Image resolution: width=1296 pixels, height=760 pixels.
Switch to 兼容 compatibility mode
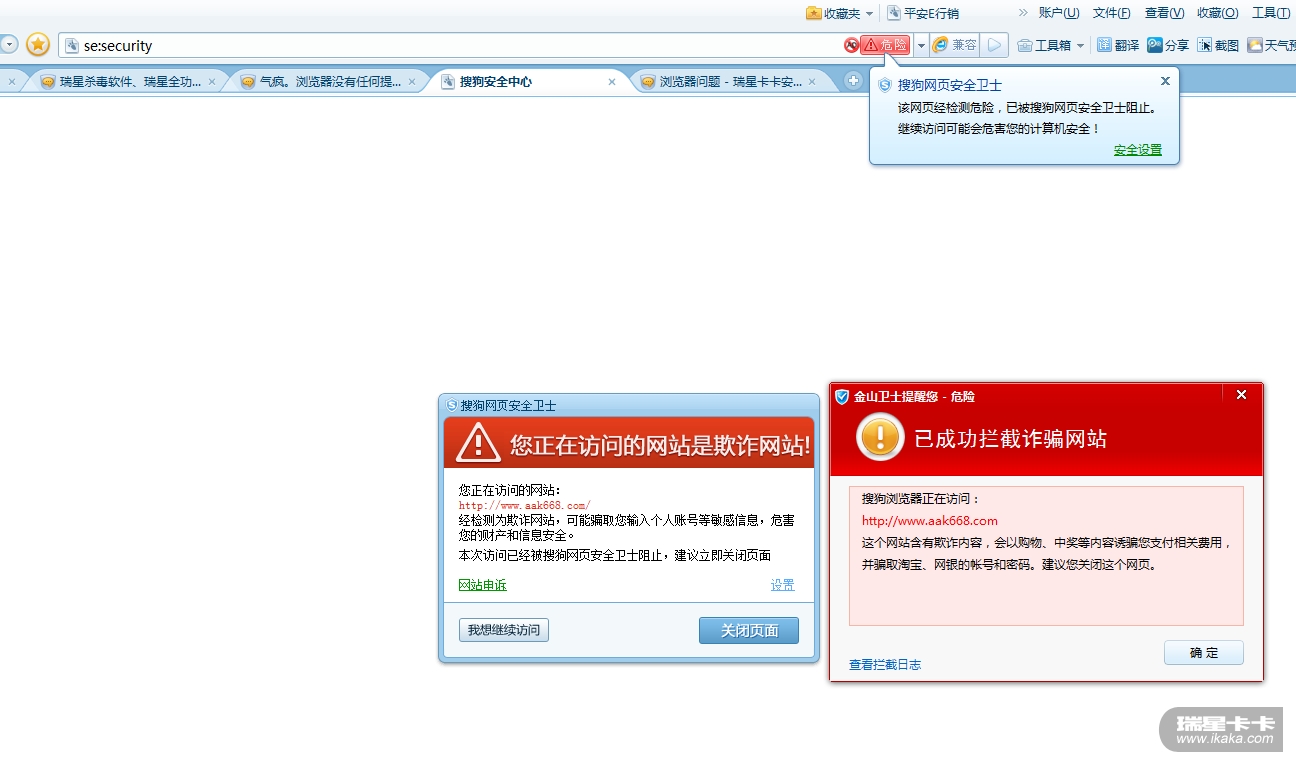[x=954, y=45]
